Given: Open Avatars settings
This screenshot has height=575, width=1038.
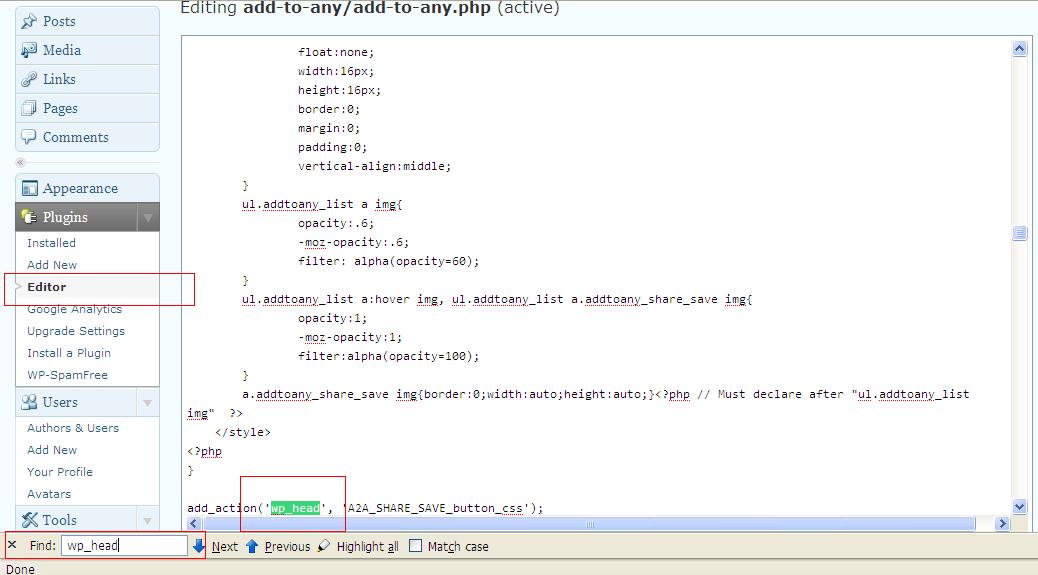Looking at the screenshot, I should 48,494.
